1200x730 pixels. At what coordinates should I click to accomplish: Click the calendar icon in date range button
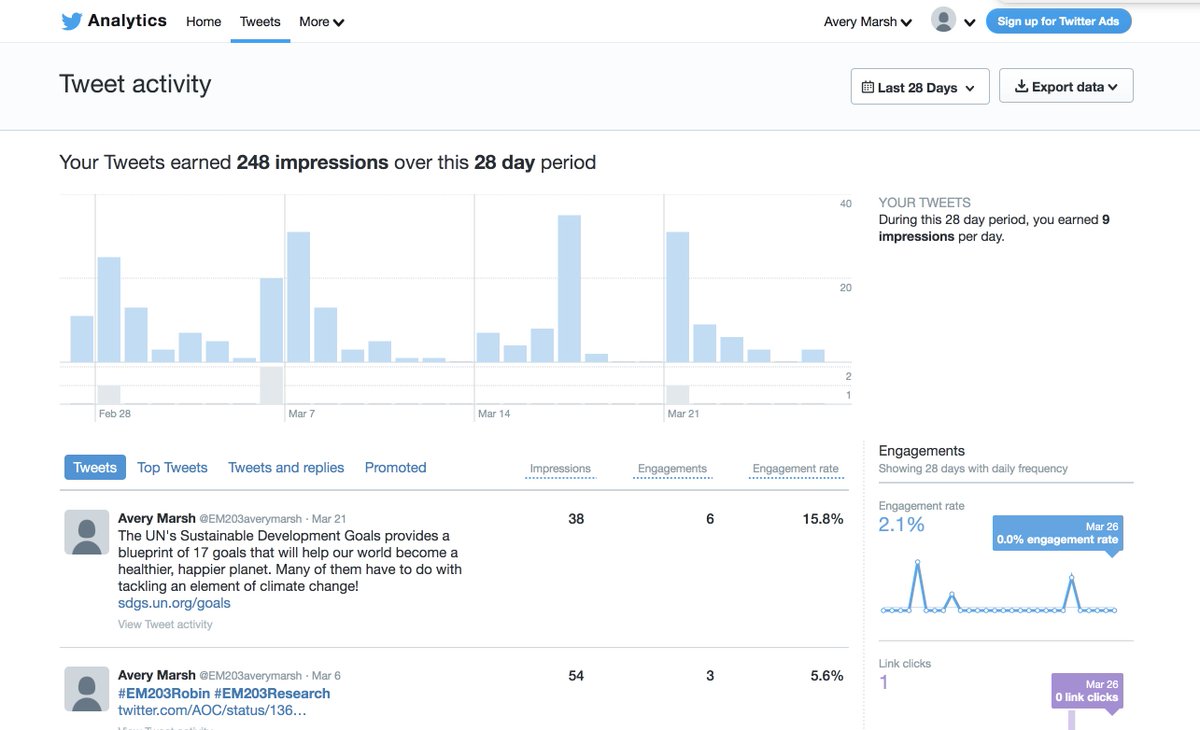(x=868, y=87)
